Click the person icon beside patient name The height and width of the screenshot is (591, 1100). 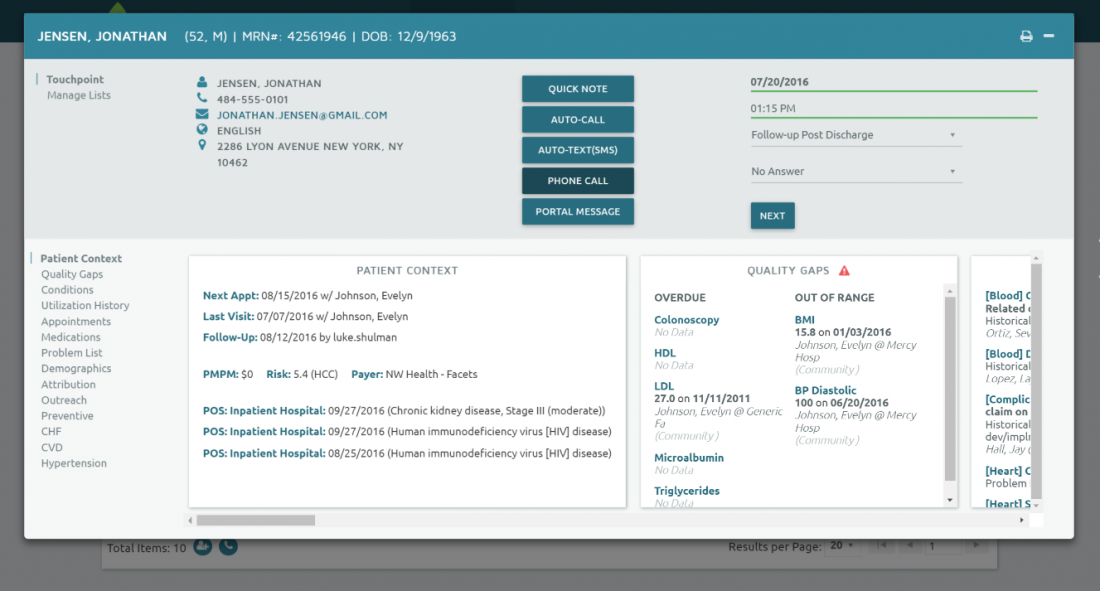click(202, 82)
